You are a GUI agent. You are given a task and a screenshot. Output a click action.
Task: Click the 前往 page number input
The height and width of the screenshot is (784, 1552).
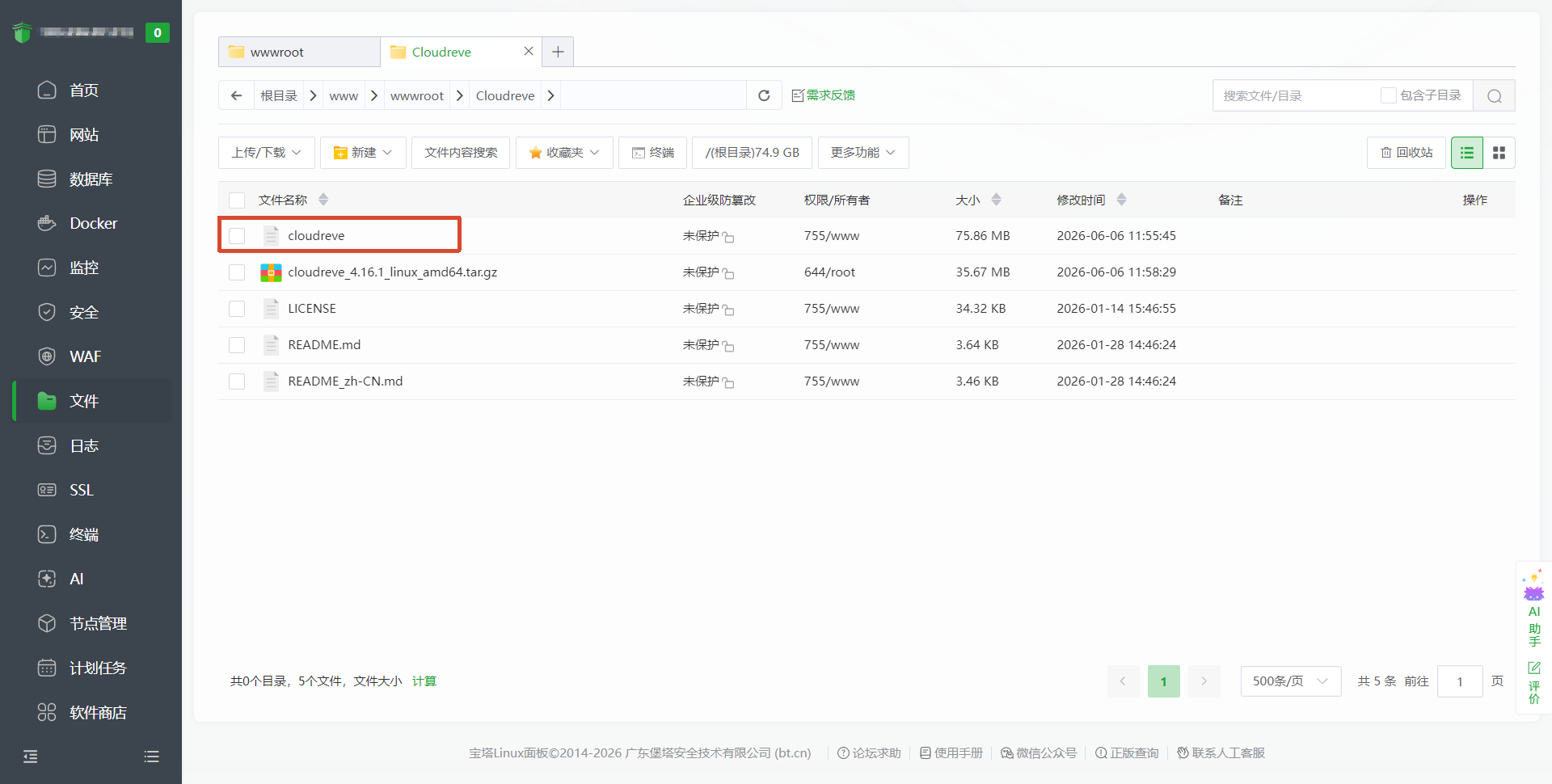click(1460, 681)
